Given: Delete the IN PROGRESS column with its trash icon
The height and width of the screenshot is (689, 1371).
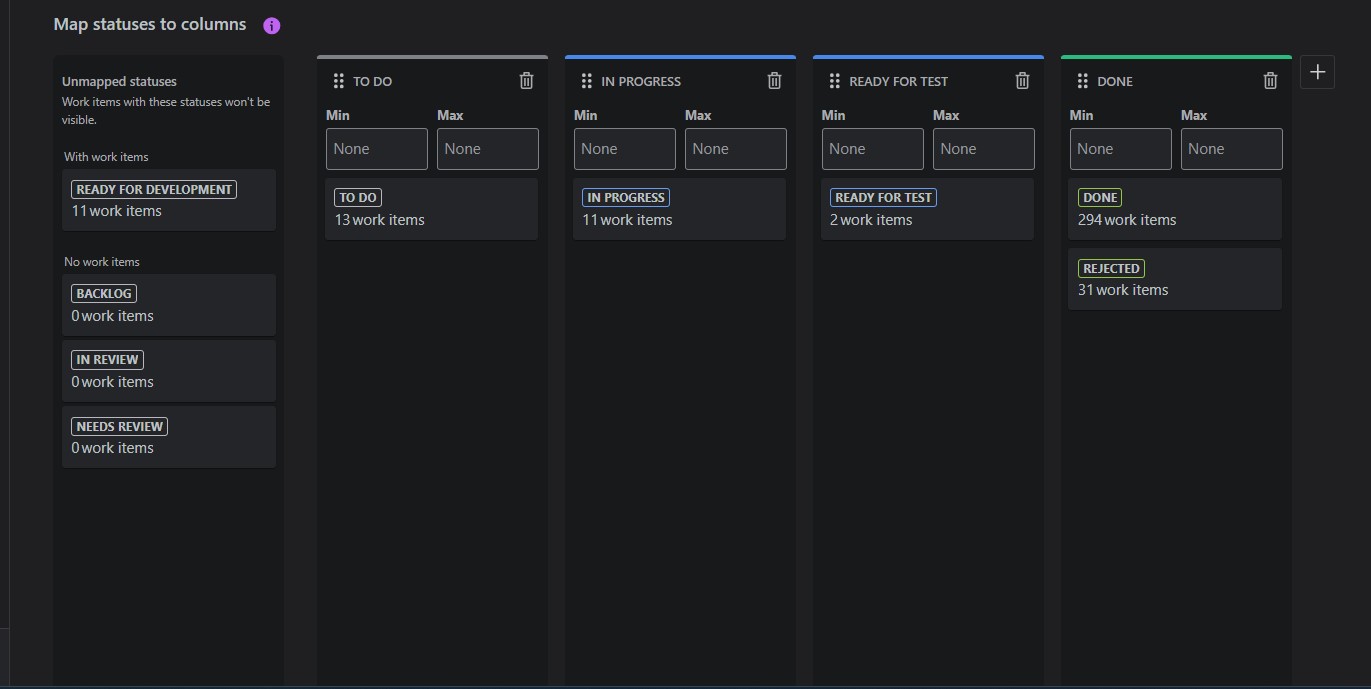Looking at the screenshot, I should click(x=774, y=81).
